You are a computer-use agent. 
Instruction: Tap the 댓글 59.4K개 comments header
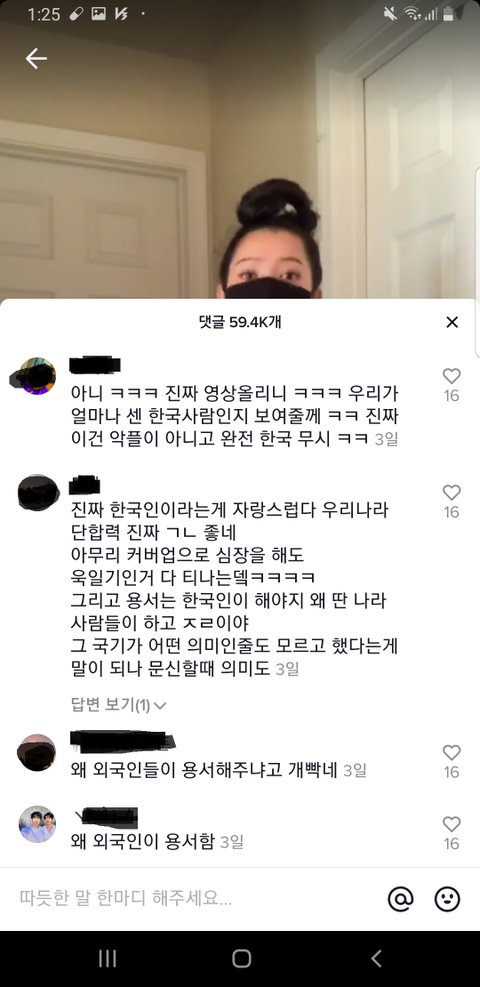[239, 322]
